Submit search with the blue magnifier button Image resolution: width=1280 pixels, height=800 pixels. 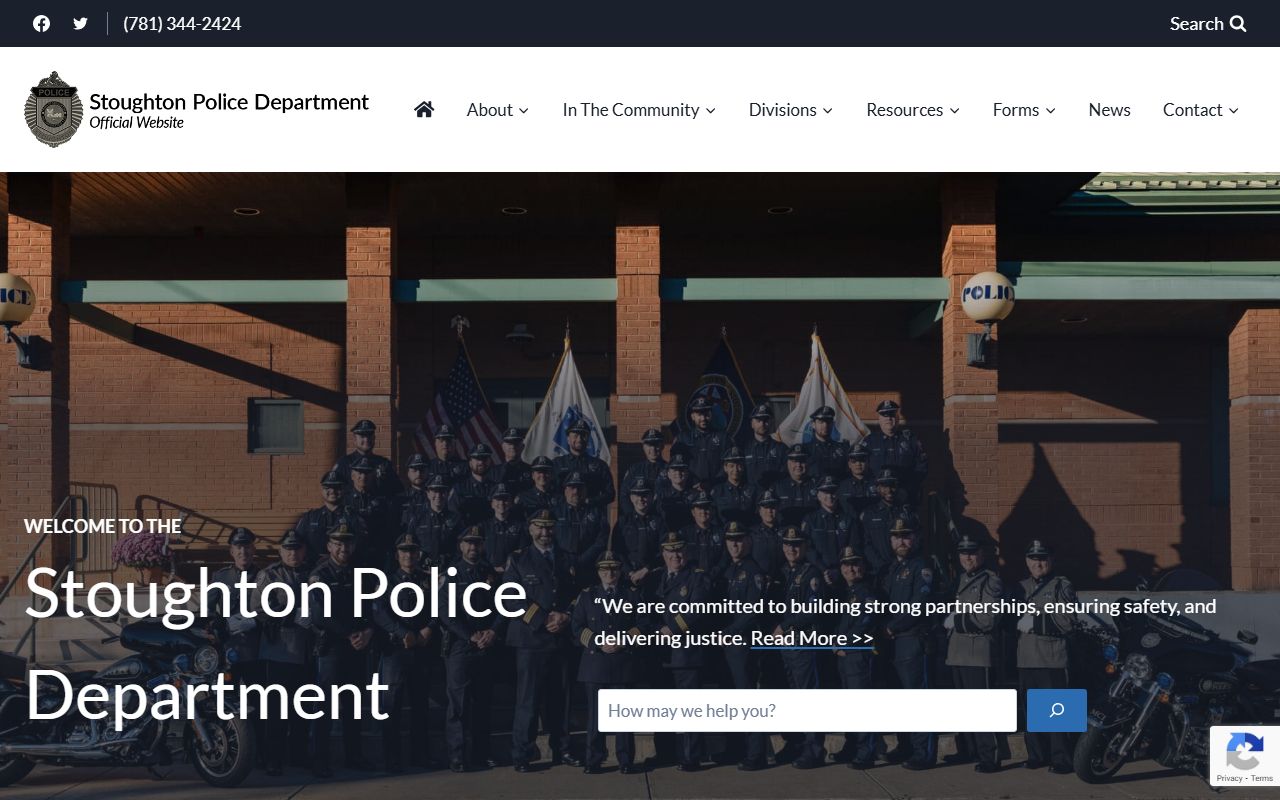click(x=1057, y=711)
